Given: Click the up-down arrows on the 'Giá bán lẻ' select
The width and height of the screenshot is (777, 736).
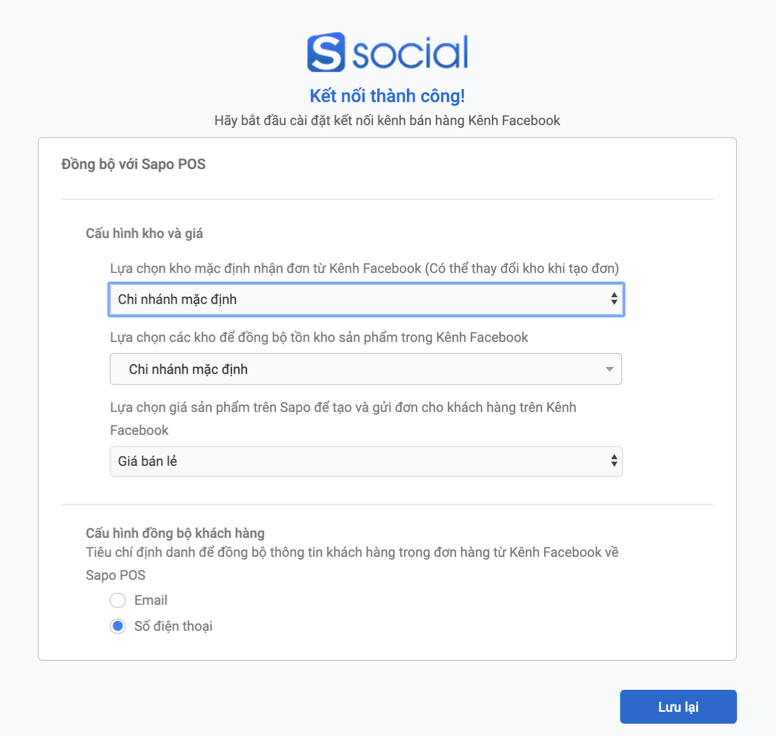Looking at the screenshot, I should pyautogui.click(x=614, y=461).
